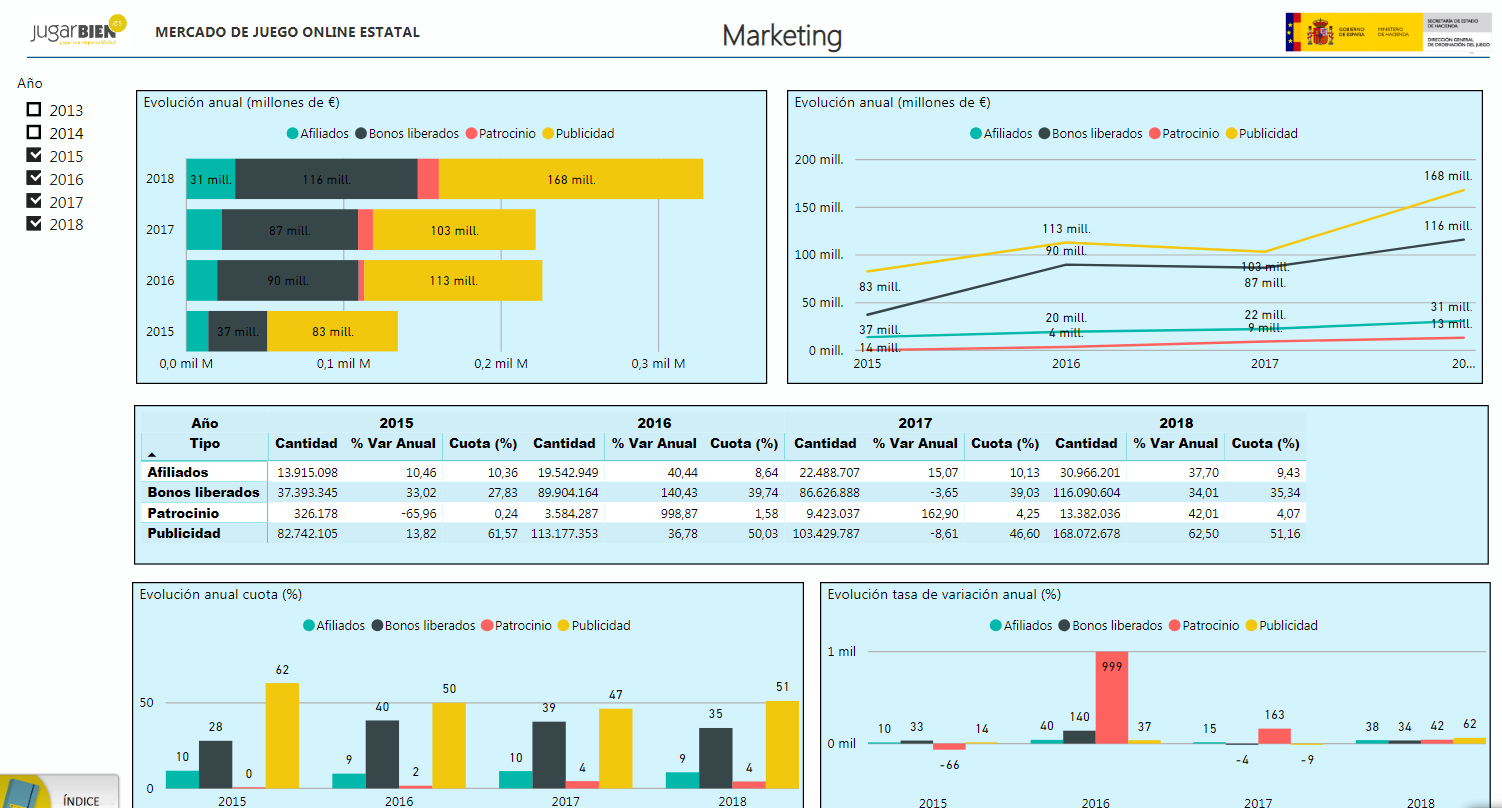Click the yellow 168 mill. segment of the 2018 bar
The width and height of the screenshot is (1502, 808).
[570, 179]
